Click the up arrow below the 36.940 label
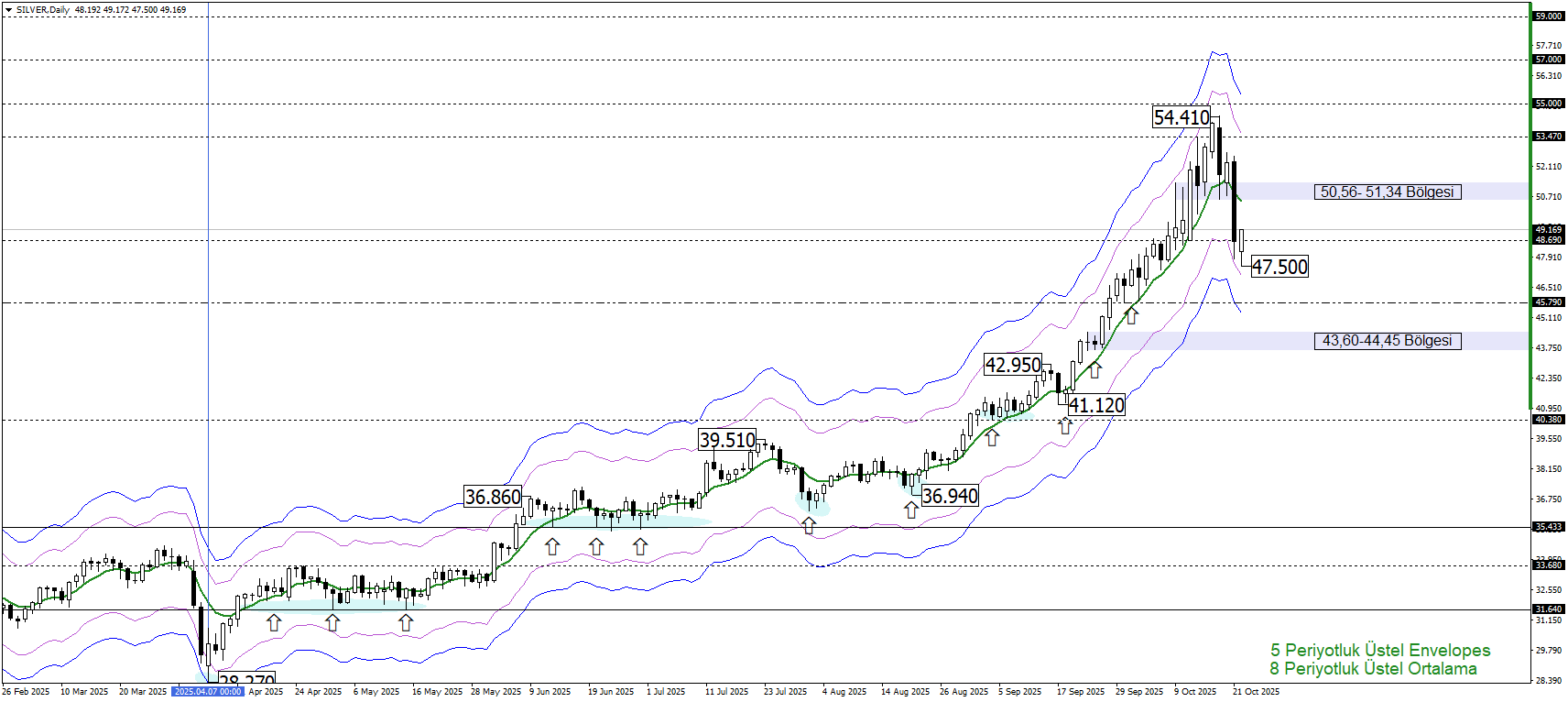 click(x=910, y=510)
